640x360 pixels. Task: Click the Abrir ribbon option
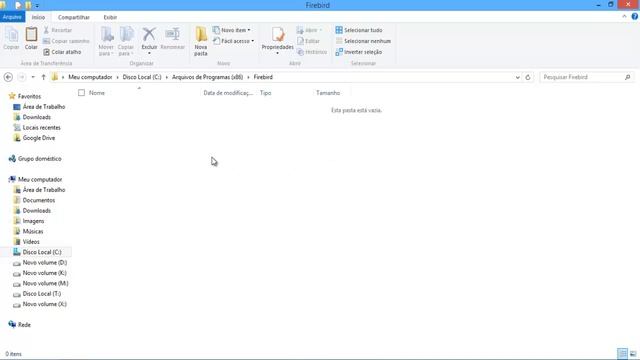pyautogui.click(x=309, y=30)
